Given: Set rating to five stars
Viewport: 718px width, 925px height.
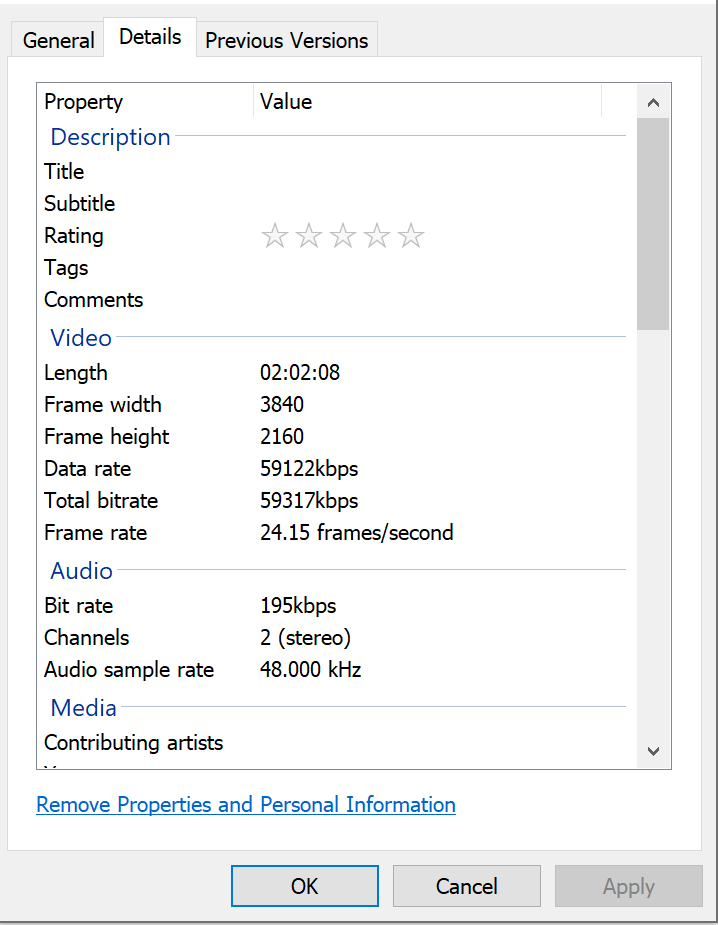Looking at the screenshot, I should tap(411, 236).
